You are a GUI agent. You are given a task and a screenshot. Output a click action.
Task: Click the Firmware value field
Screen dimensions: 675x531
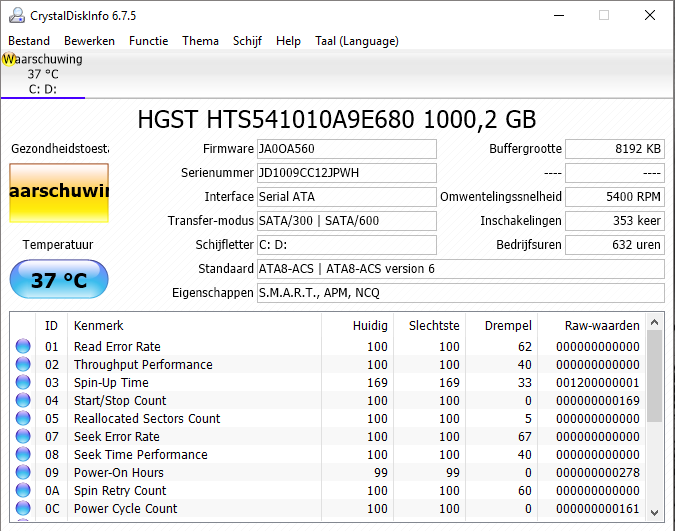[346, 149]
